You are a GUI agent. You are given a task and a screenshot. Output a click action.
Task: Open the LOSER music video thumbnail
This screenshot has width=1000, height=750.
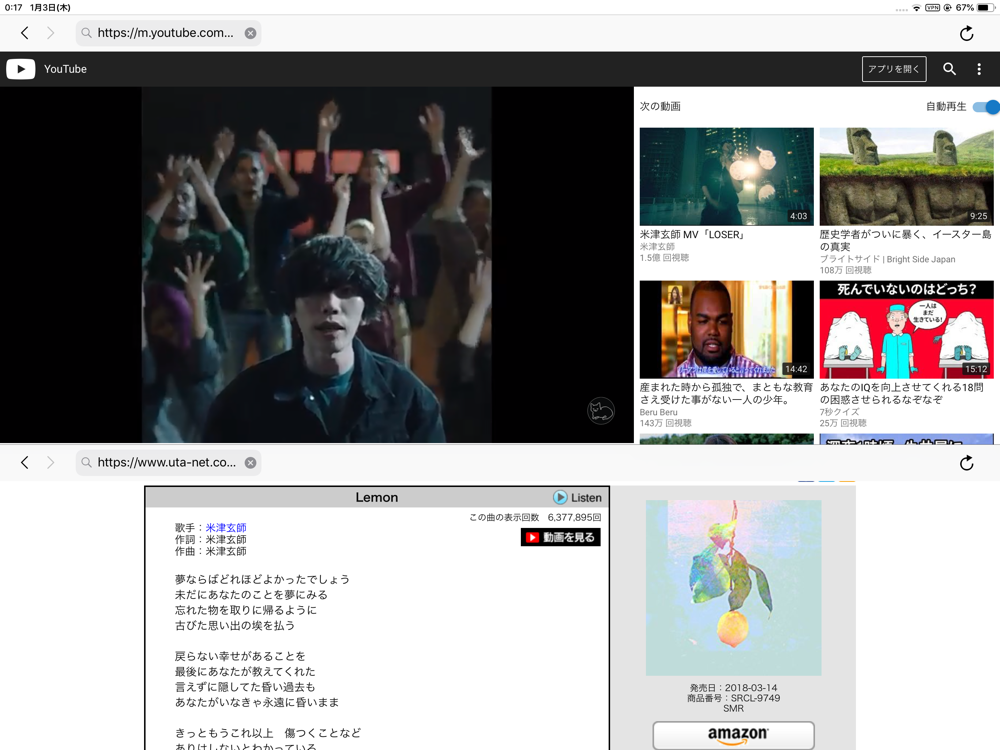click(726, 176)
